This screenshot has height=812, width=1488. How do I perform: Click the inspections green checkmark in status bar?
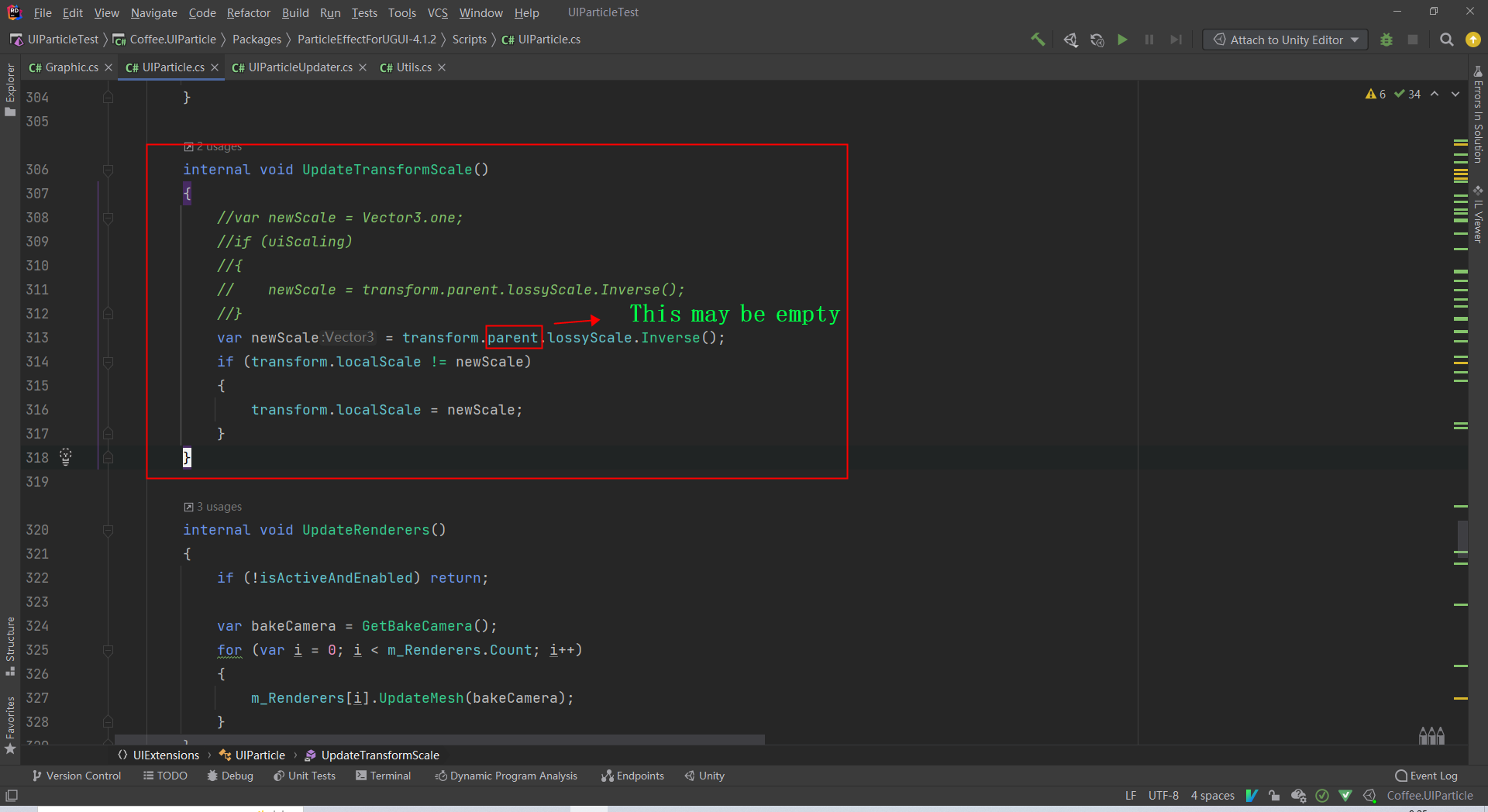[x=1322, y=796]
